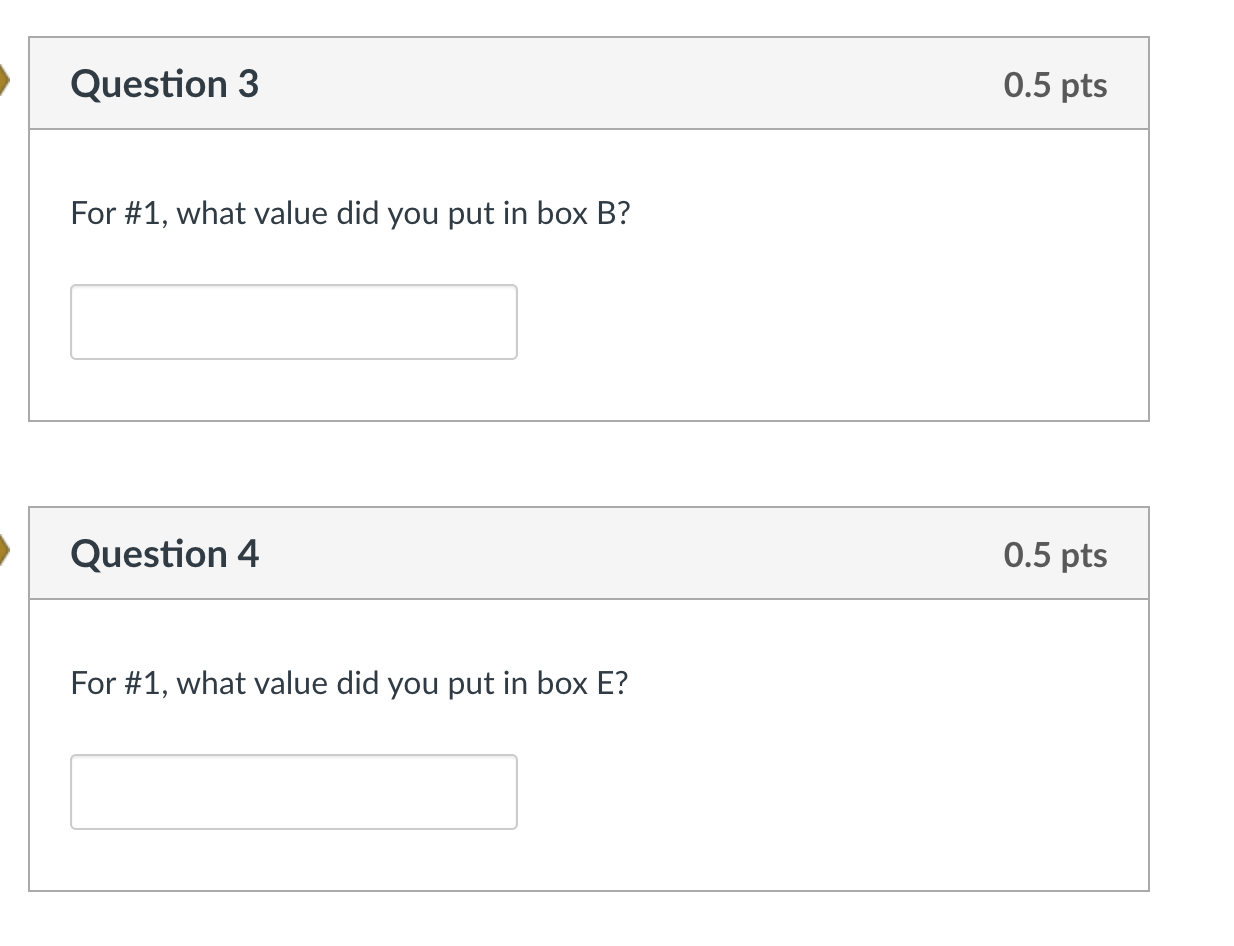This screenshot has width=1234, height=946.
Task: Click the Question 3 title text
Action: (x=164, y=85)
